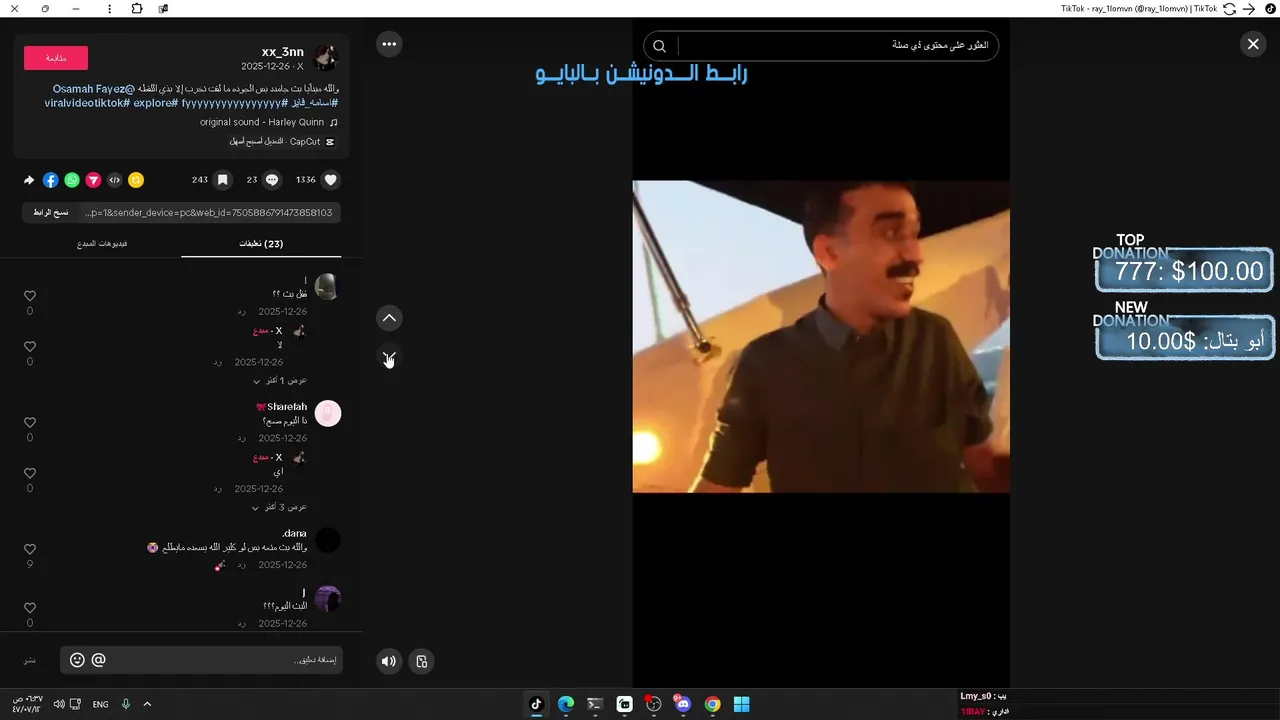Open the #explore hashtag
1280x720 pixels.
point(156,103)
